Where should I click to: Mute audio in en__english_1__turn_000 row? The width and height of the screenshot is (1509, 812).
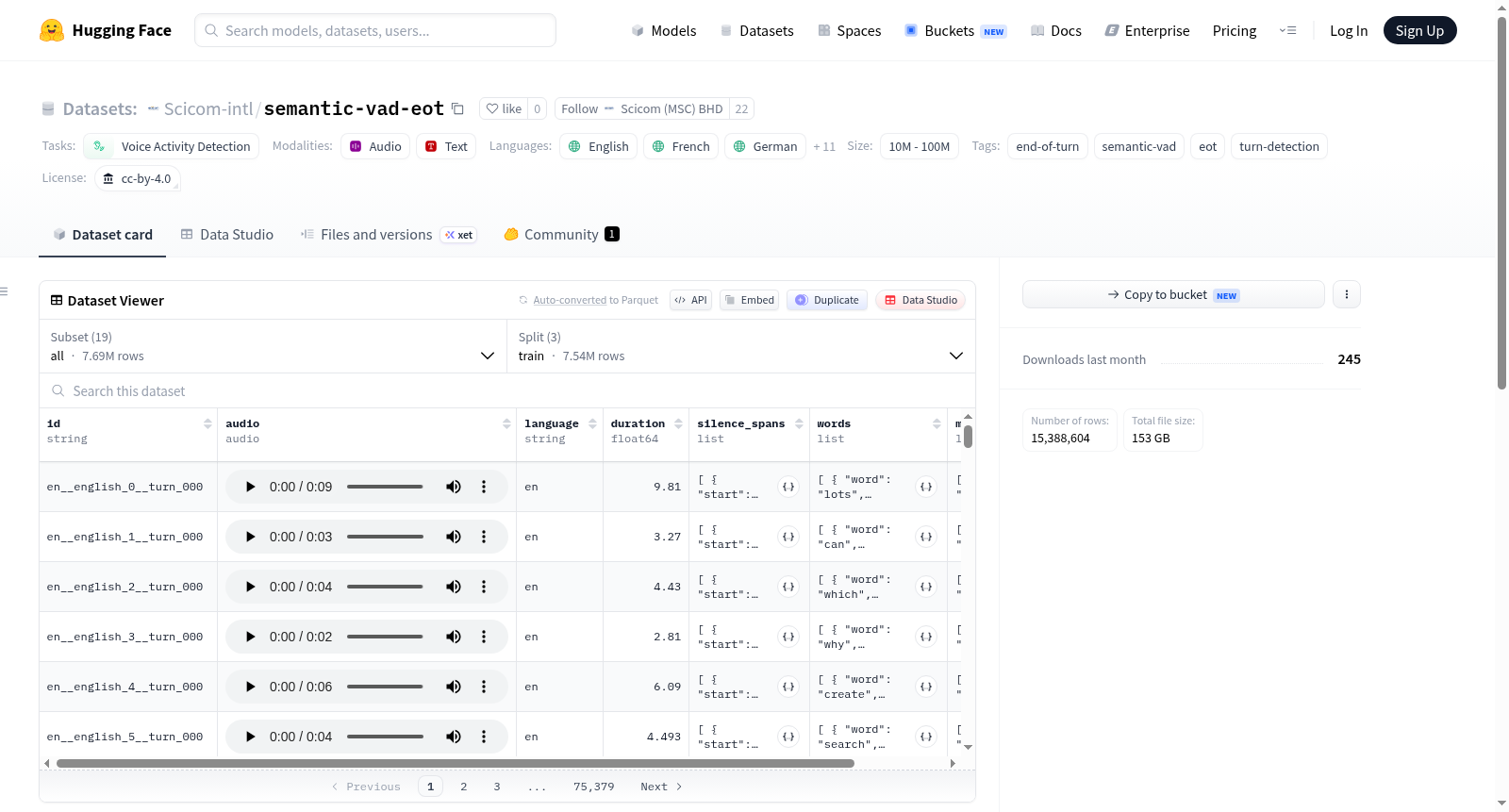pos(454,537)
